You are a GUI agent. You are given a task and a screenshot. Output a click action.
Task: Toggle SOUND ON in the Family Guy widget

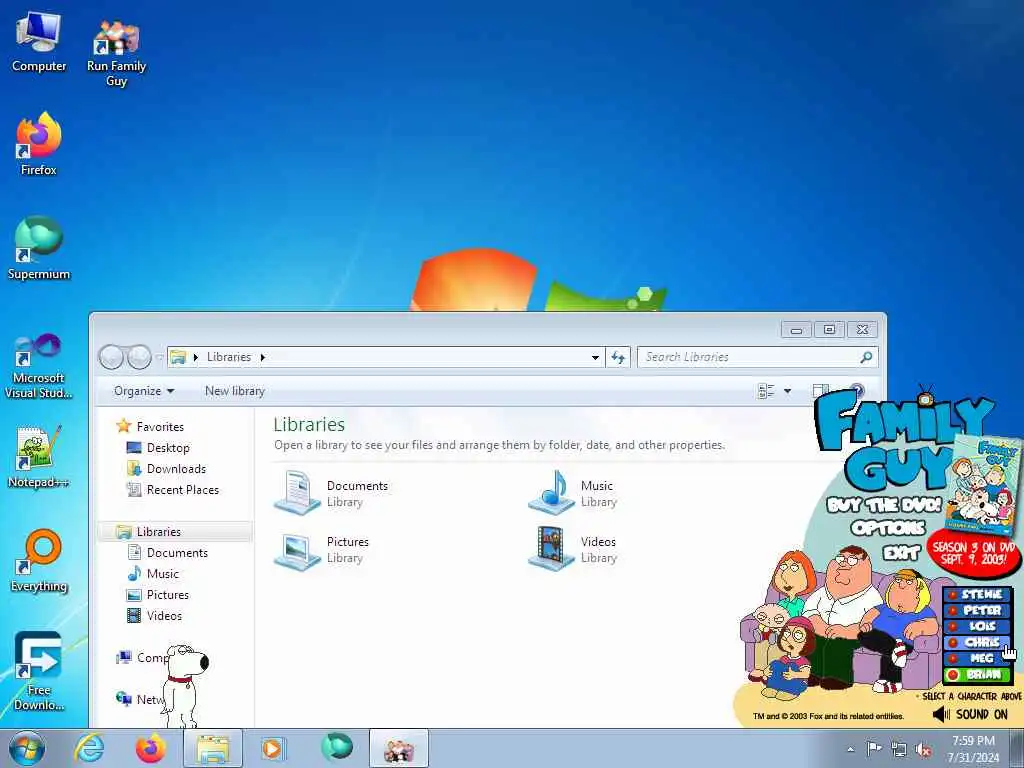(x=971, y=714)
